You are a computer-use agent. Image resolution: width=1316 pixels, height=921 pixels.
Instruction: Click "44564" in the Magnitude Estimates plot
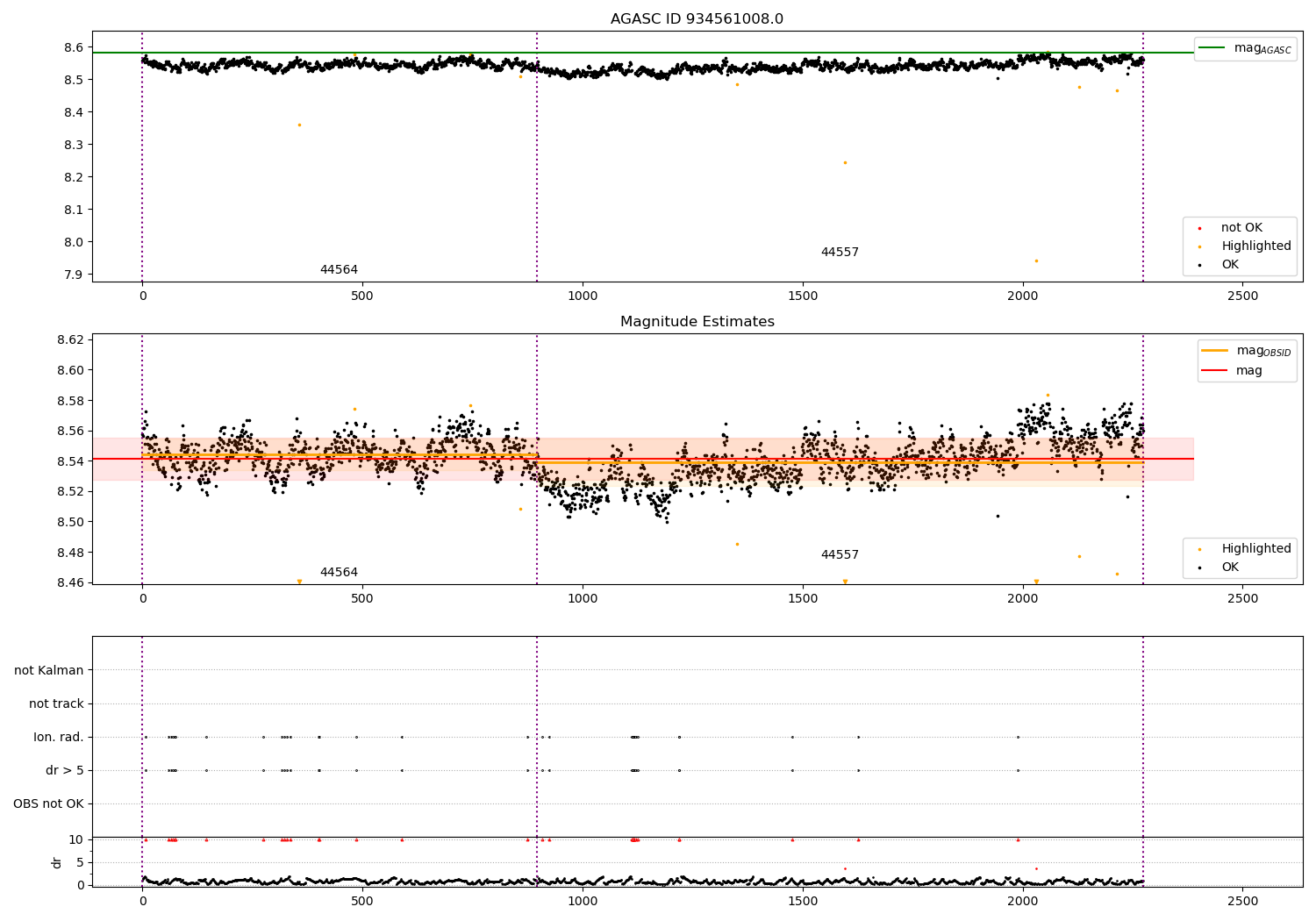point(339,572)
